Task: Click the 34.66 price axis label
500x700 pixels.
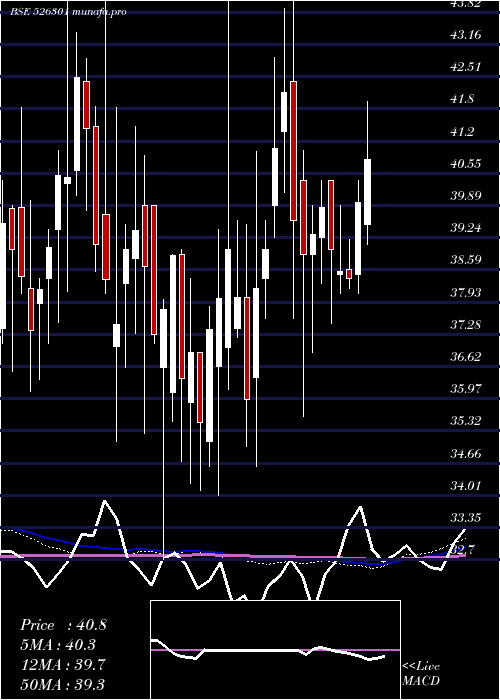Action: (x=466, y=454)
